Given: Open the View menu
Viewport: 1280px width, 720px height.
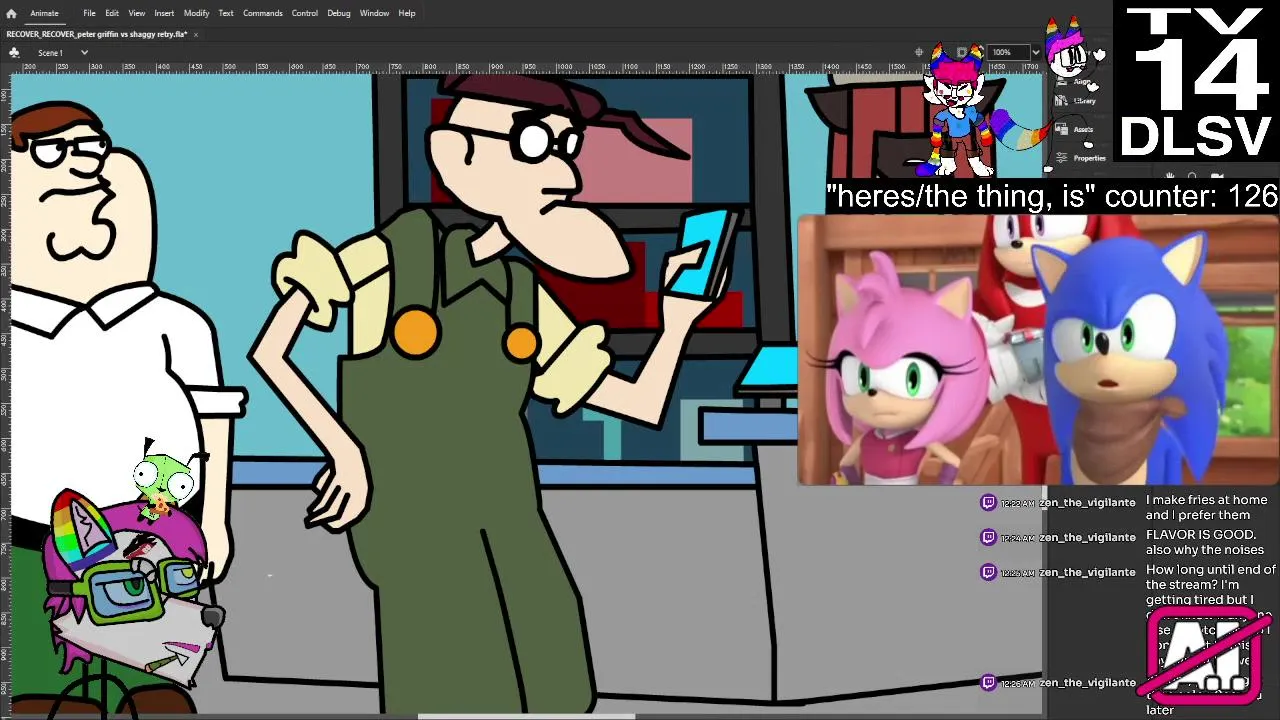Looking at the screenshot, I should 137,13.
